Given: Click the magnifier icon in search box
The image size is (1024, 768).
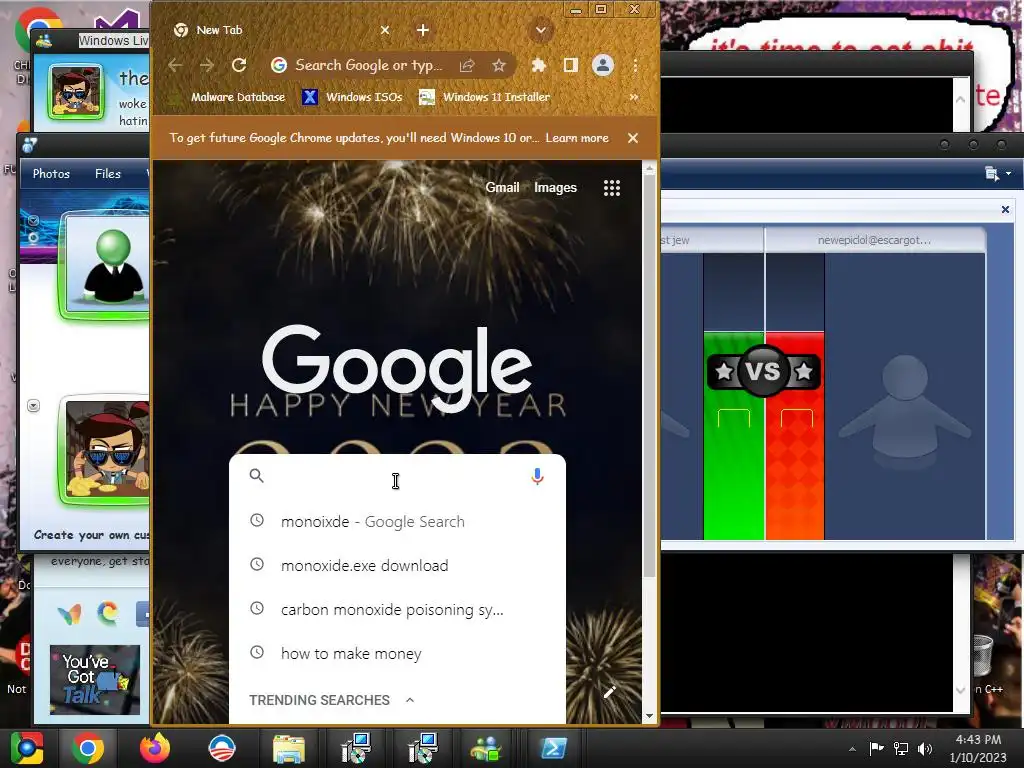Looking at the screenshot, I should (x=257, y=475).
